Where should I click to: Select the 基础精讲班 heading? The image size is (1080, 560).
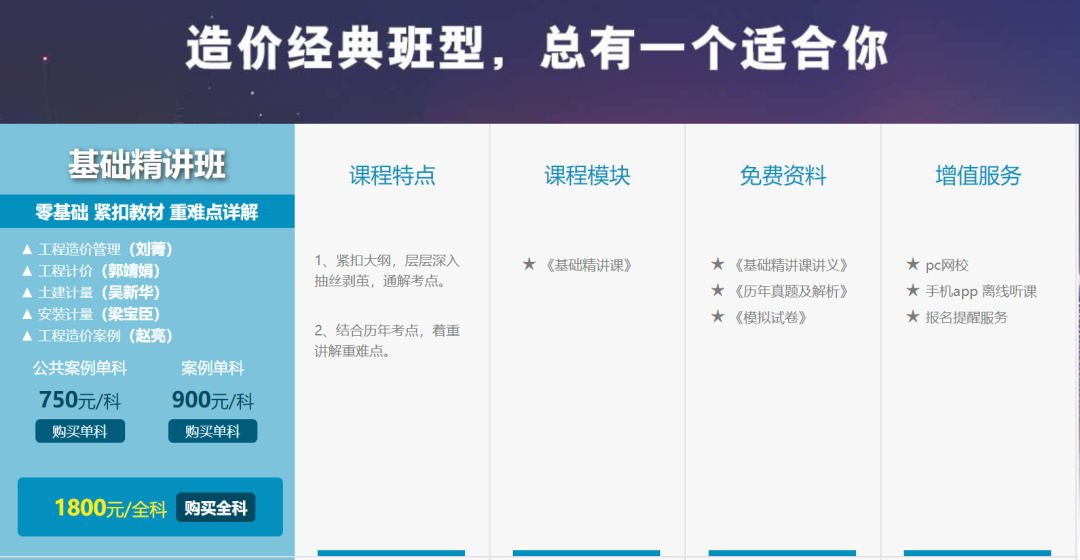click(x=147, y=165)
